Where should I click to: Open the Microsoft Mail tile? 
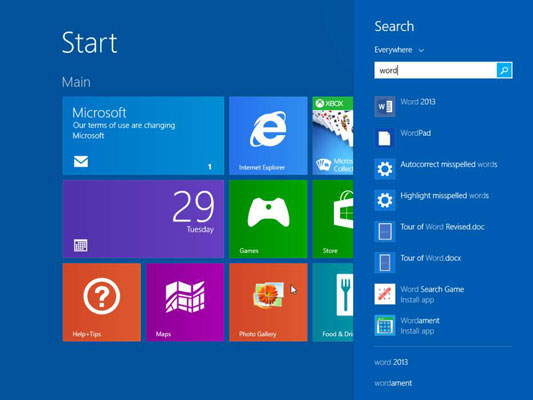(143, 136)
